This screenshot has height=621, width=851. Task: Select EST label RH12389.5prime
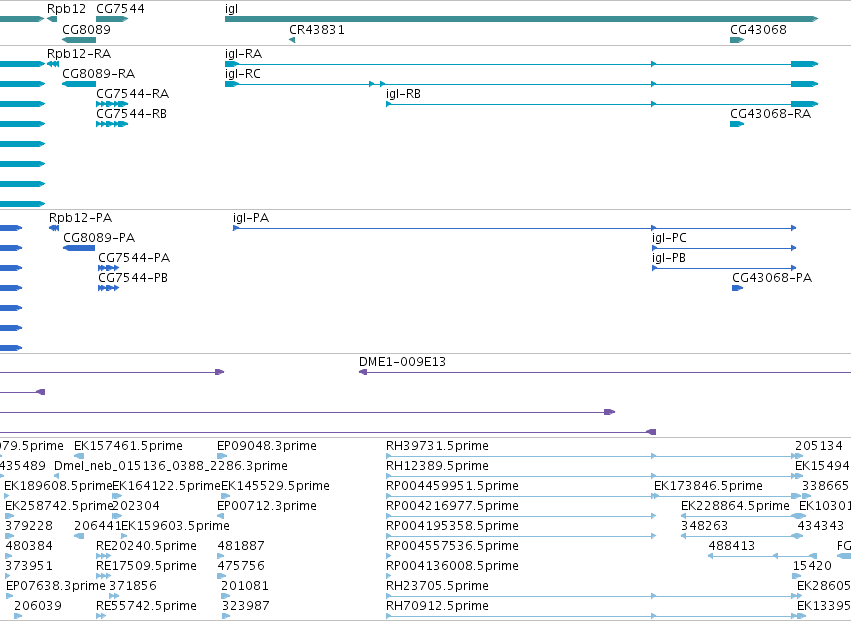point(437,466)
